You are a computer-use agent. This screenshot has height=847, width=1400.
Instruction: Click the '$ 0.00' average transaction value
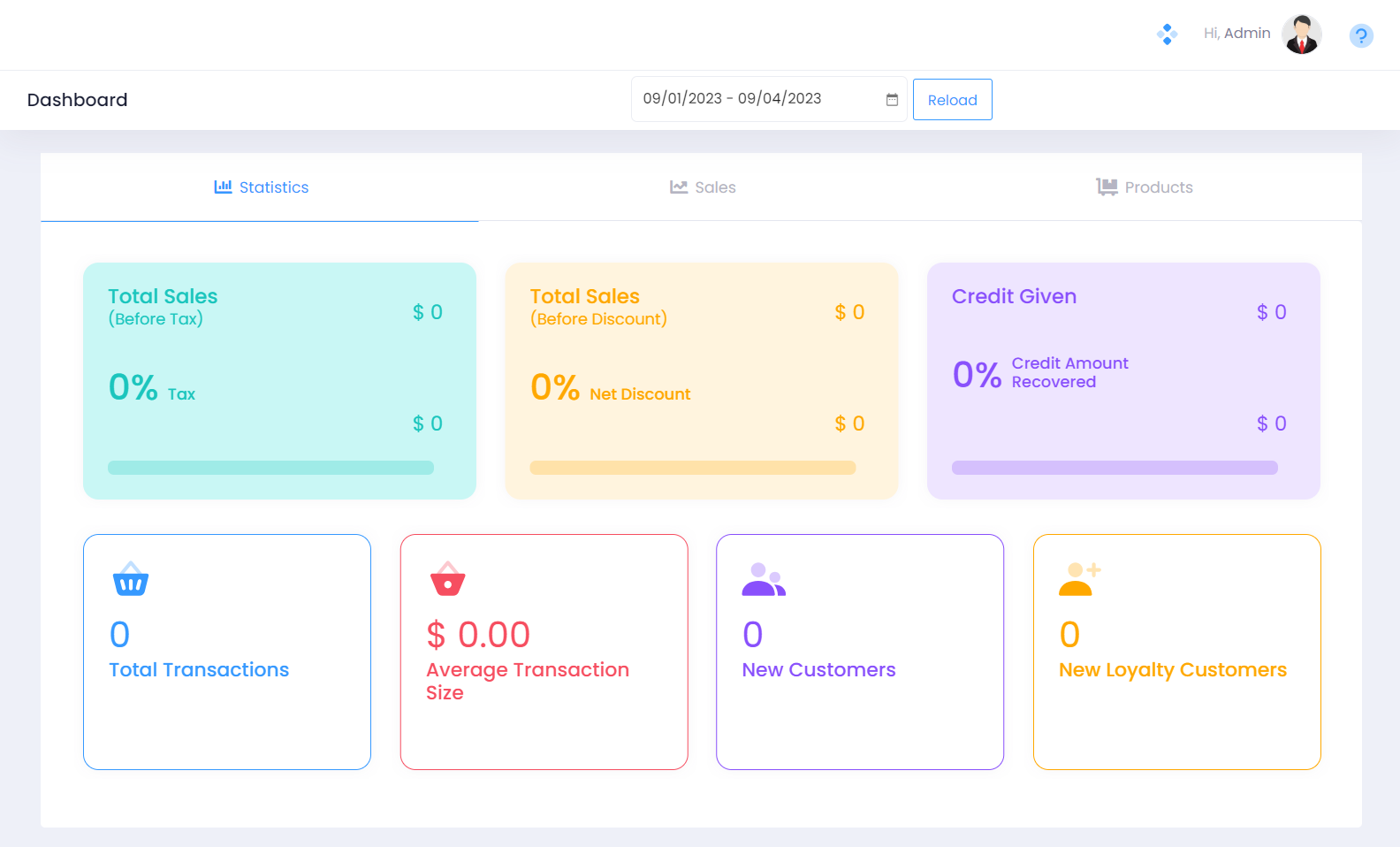click(x=478, y=635)
